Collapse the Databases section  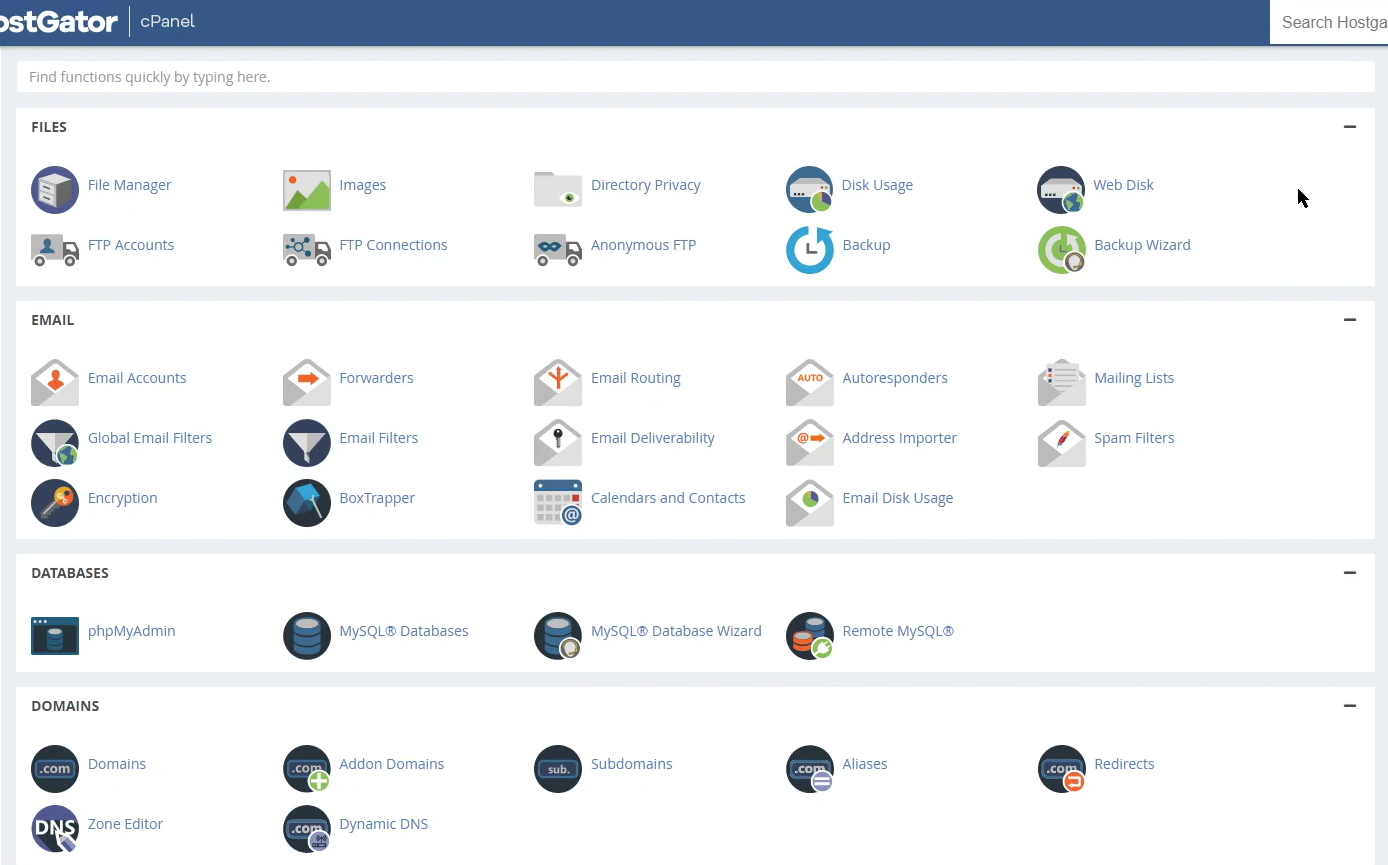point(1350,573)
